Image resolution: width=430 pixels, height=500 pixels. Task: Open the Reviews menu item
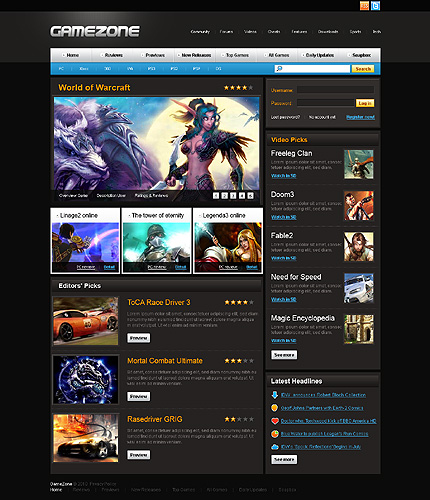pyautogui.click(x=112, y=55)
